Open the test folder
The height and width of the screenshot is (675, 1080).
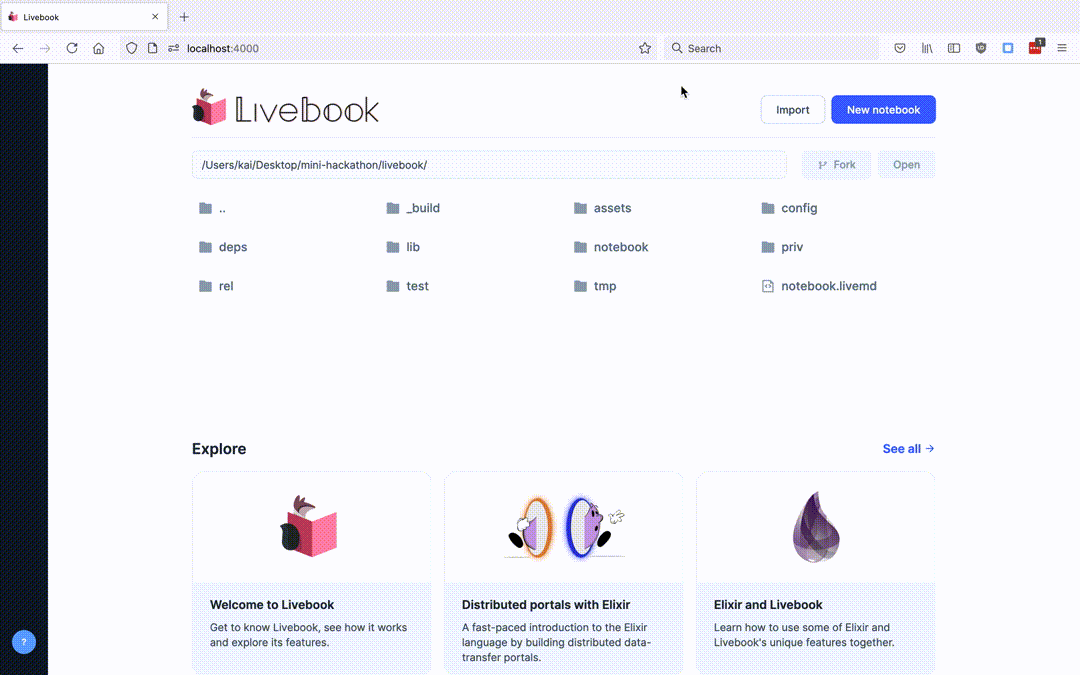click(x=407, y=286)
